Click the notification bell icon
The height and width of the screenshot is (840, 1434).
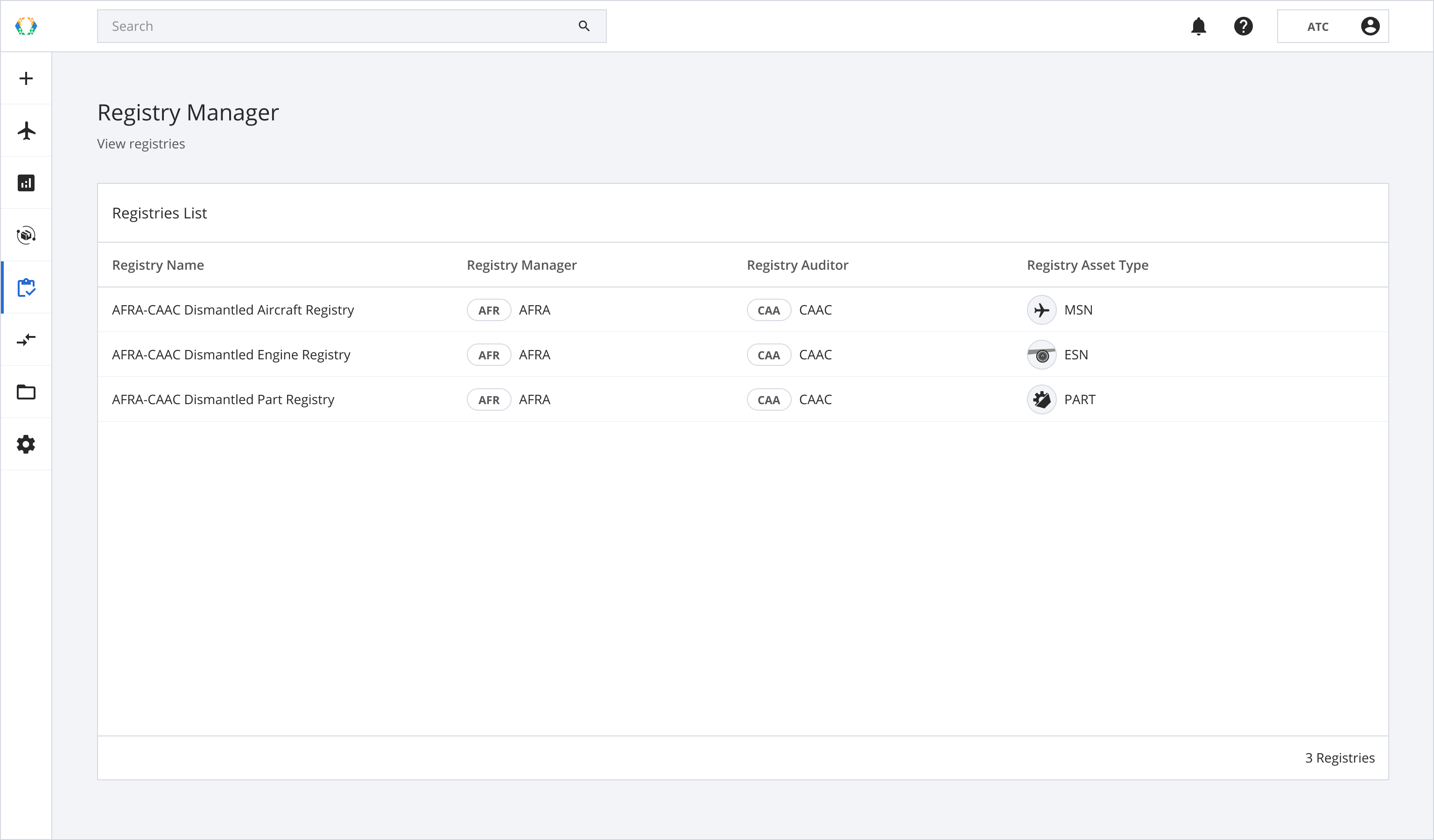[x=1198, y=26]
